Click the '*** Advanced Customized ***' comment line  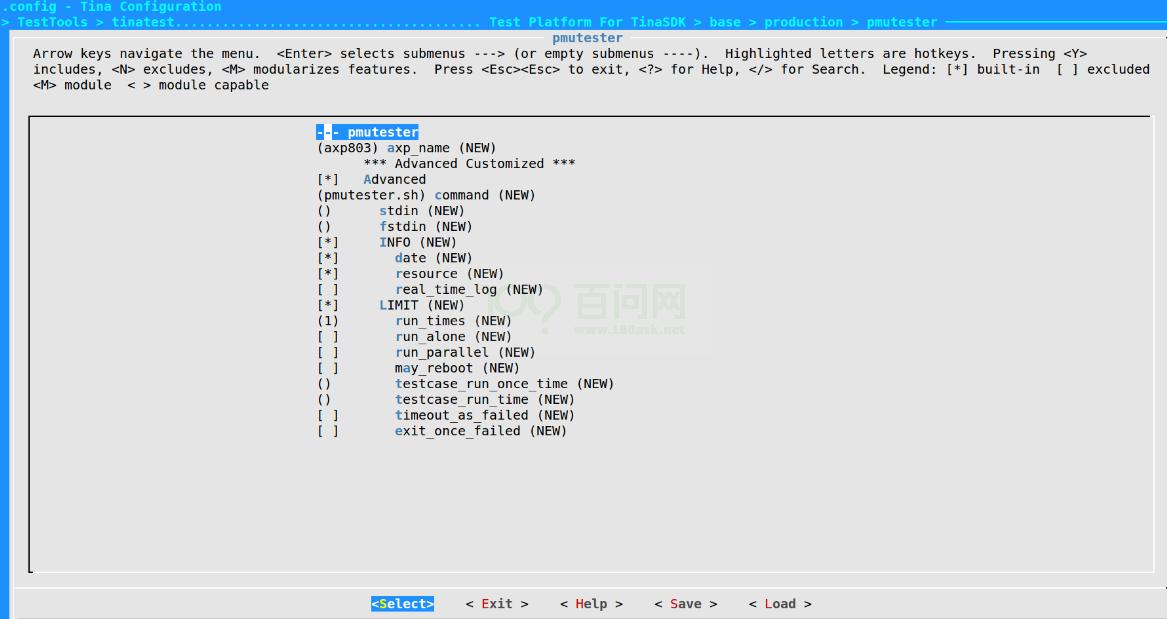pos(470,164)
